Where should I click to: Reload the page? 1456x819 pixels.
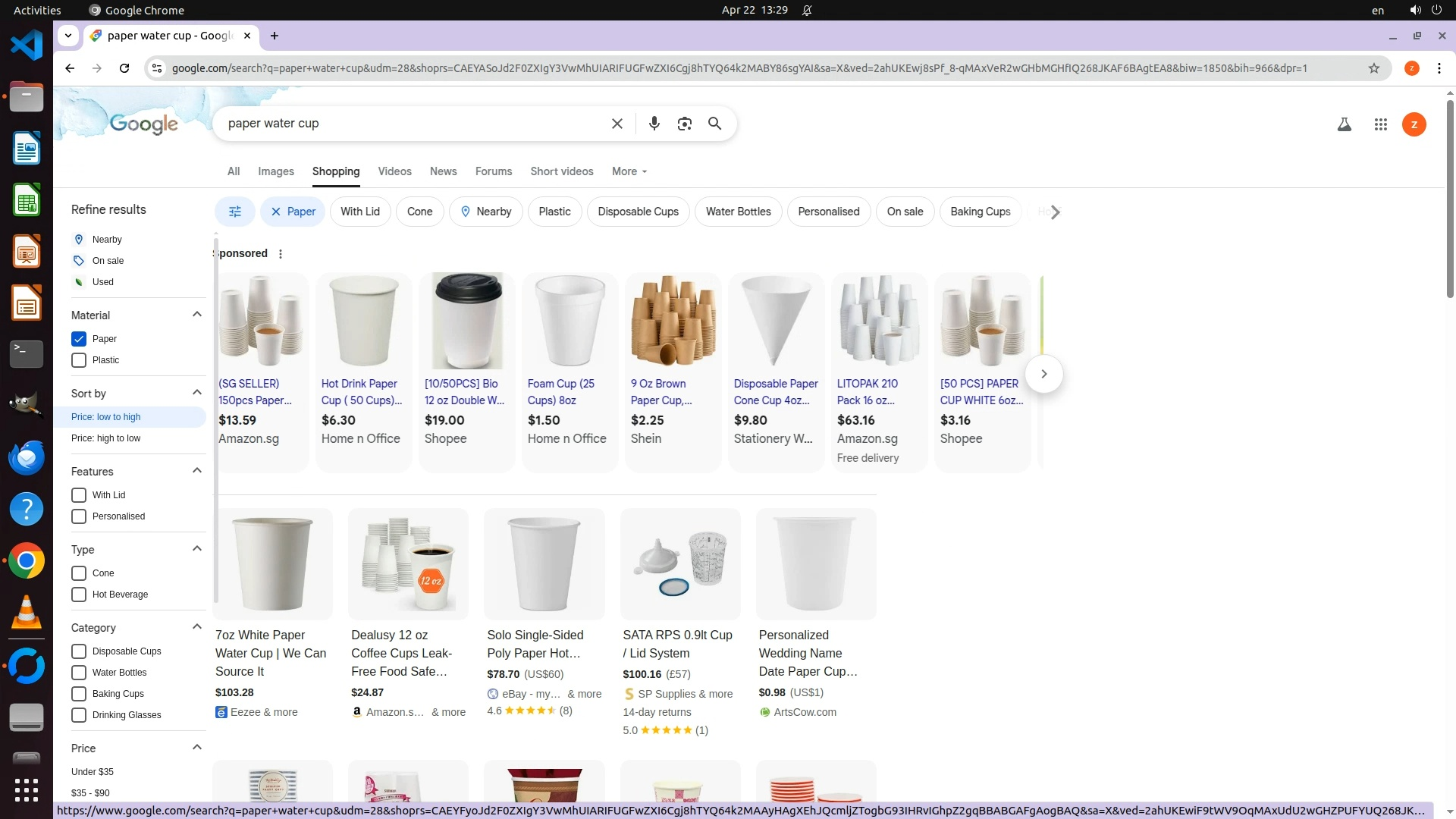124,68
